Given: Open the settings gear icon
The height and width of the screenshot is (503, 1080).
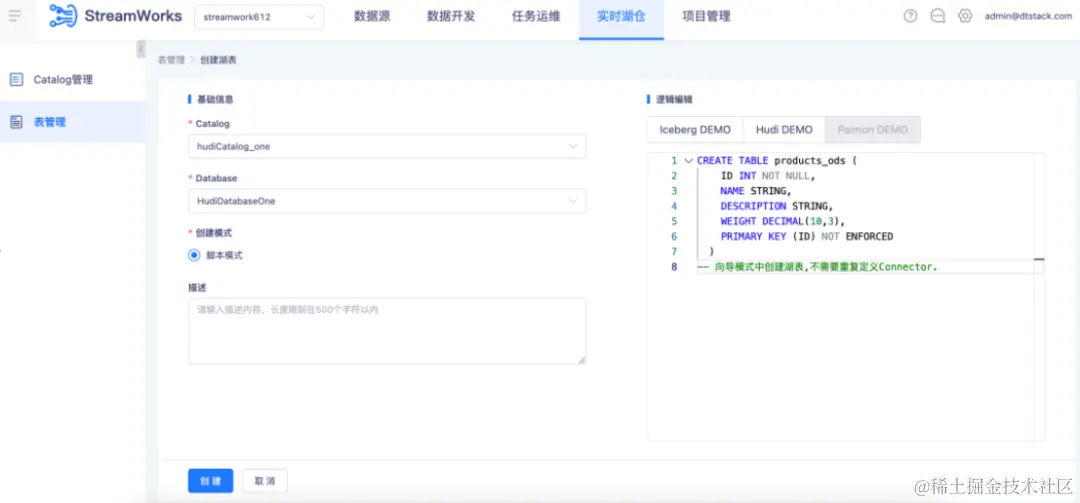Looking at the screenshot, I should (x=965, y=17).
